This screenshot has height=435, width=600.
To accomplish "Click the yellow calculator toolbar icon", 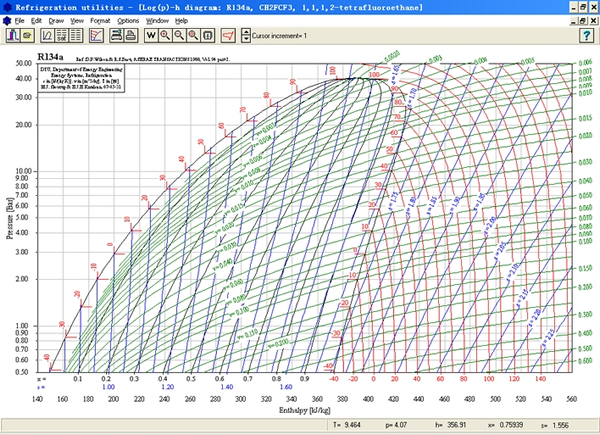I will (x=27, y=36).
